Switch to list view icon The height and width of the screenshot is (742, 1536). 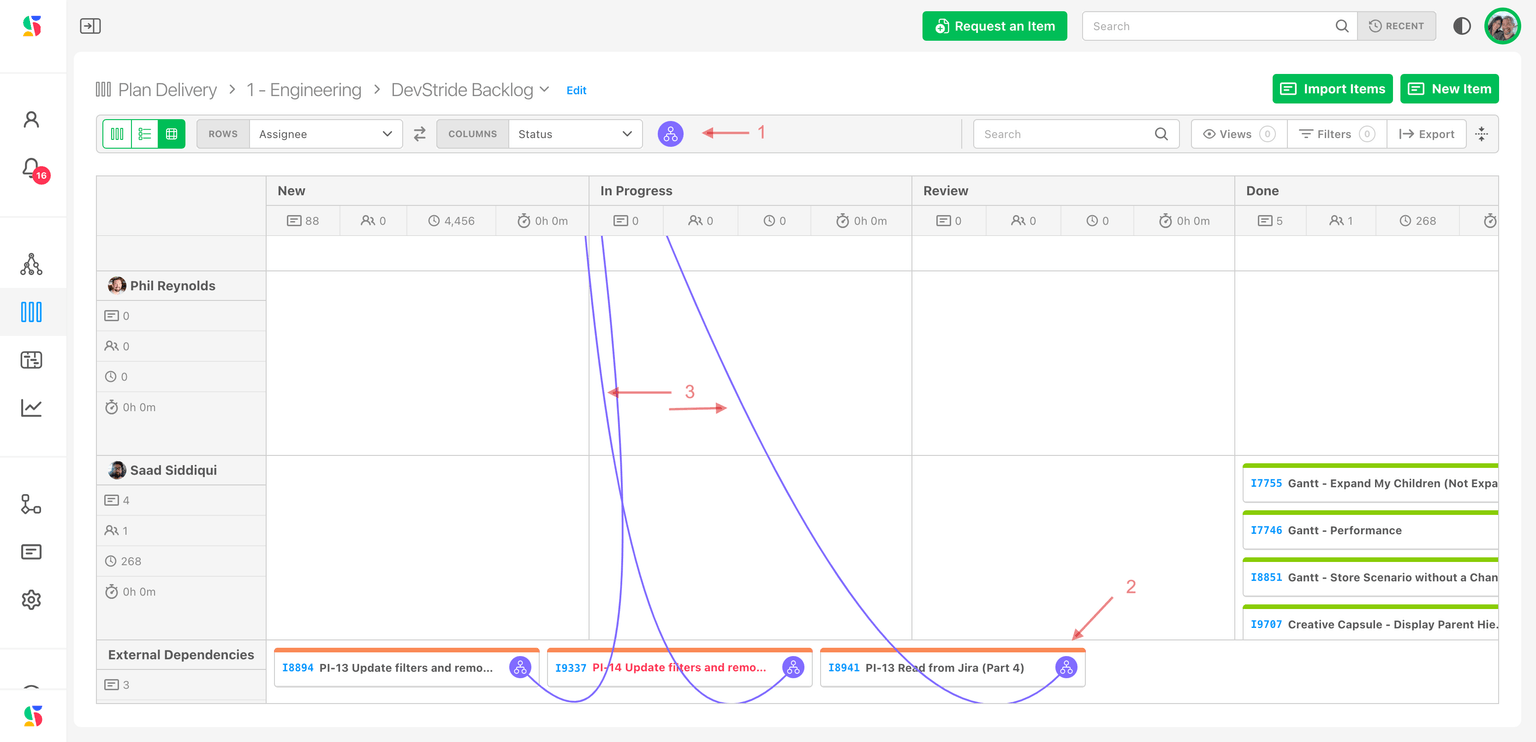[x=145, y=134]
